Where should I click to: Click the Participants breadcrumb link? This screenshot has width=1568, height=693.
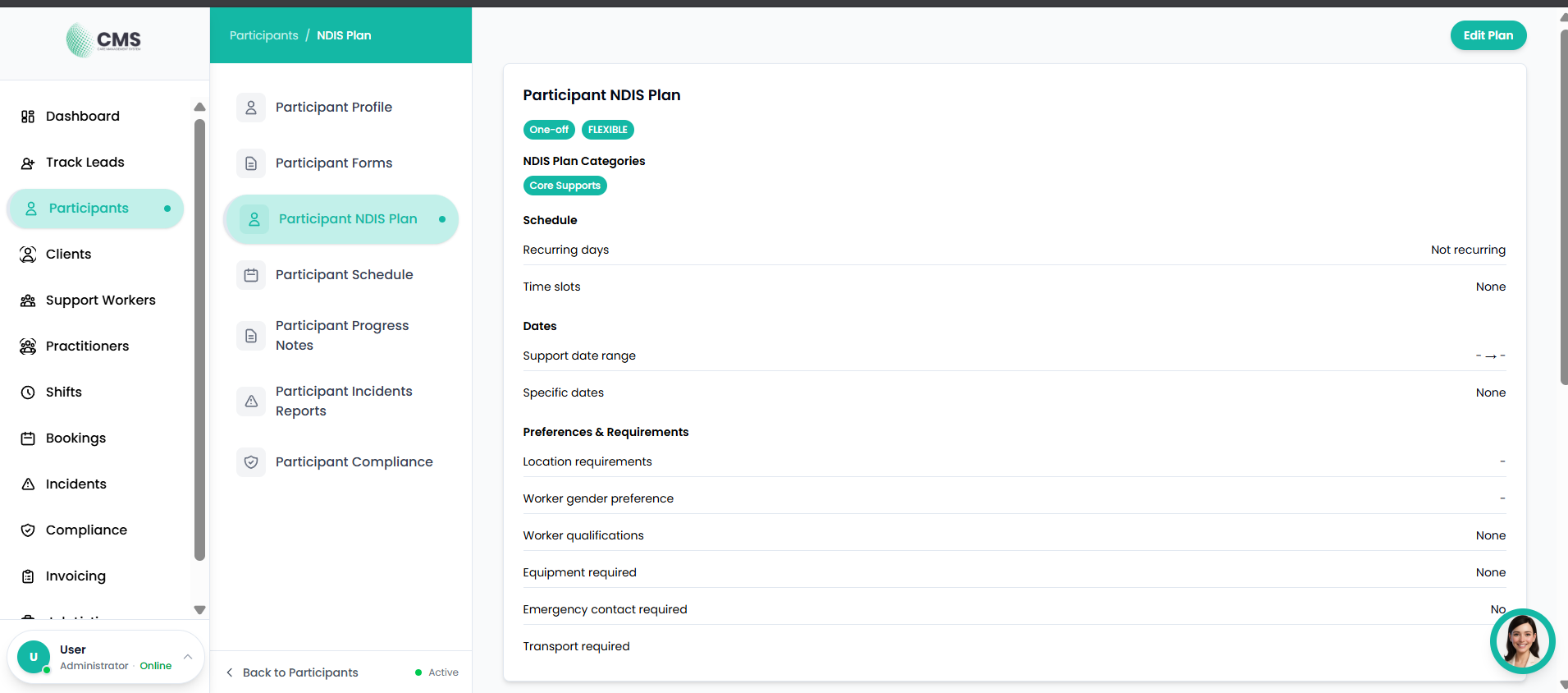coord(263,35)
